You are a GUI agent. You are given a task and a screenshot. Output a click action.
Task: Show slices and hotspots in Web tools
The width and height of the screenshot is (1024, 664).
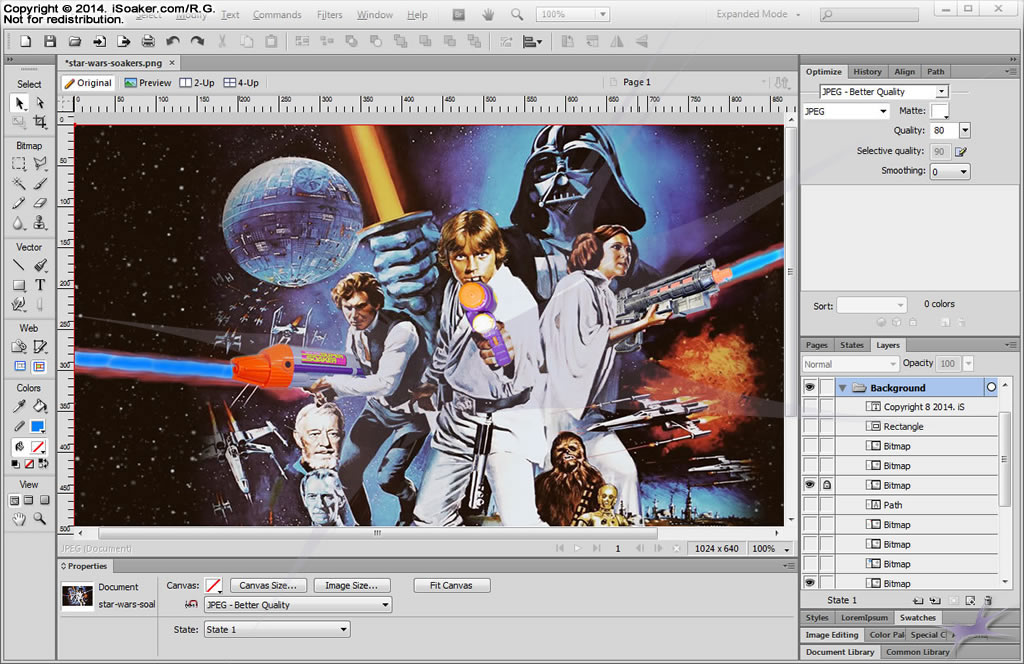39,366
